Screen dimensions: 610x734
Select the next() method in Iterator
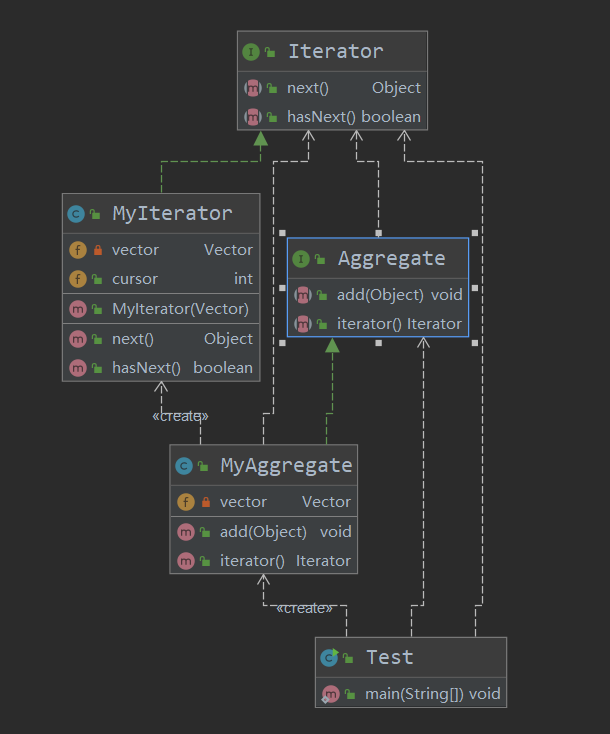pos(308,88)
